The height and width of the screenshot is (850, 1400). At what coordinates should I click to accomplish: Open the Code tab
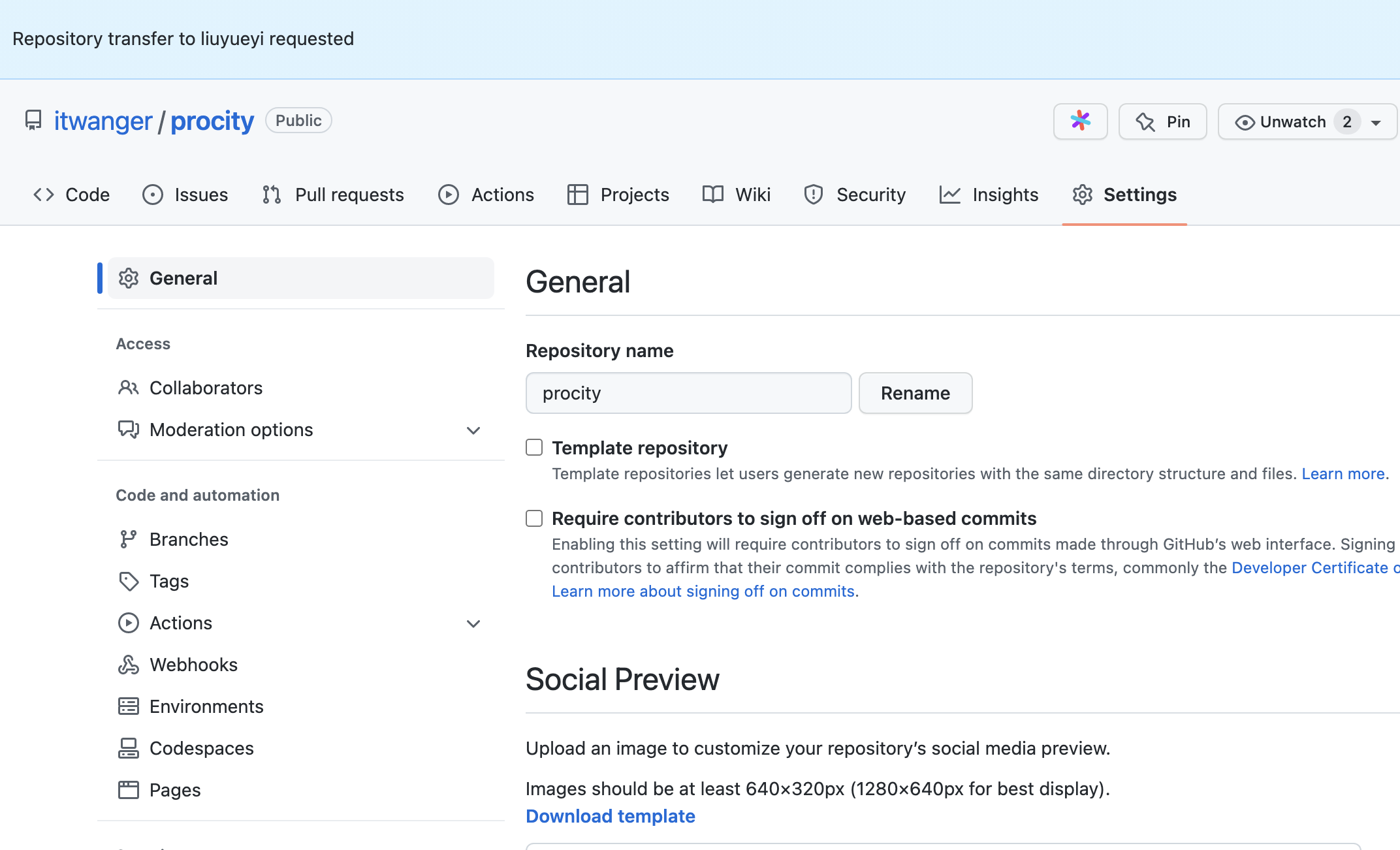[x=71, y=195]
